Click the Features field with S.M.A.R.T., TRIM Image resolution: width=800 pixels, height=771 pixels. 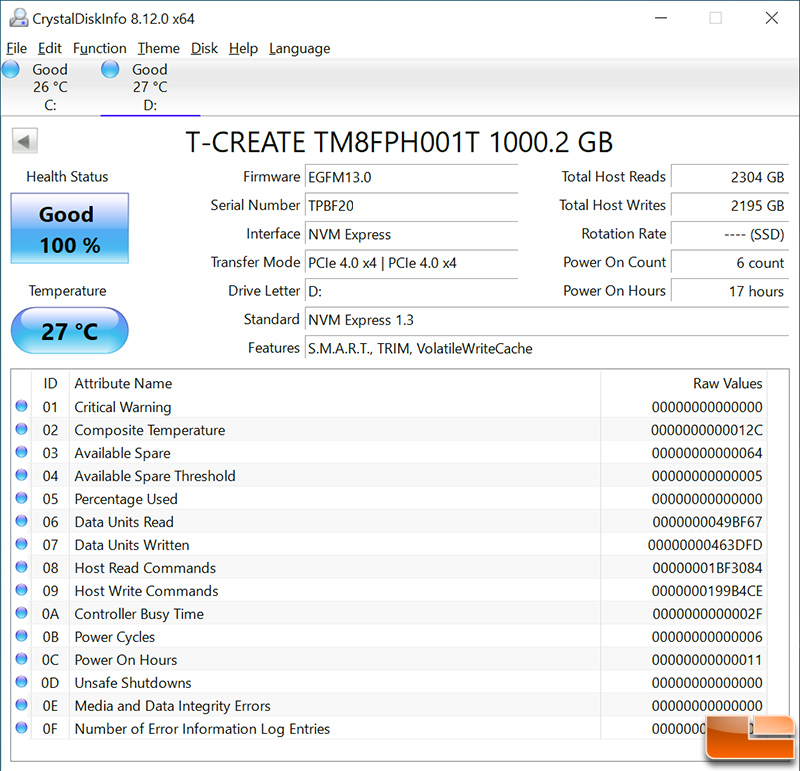coord(547,349)
